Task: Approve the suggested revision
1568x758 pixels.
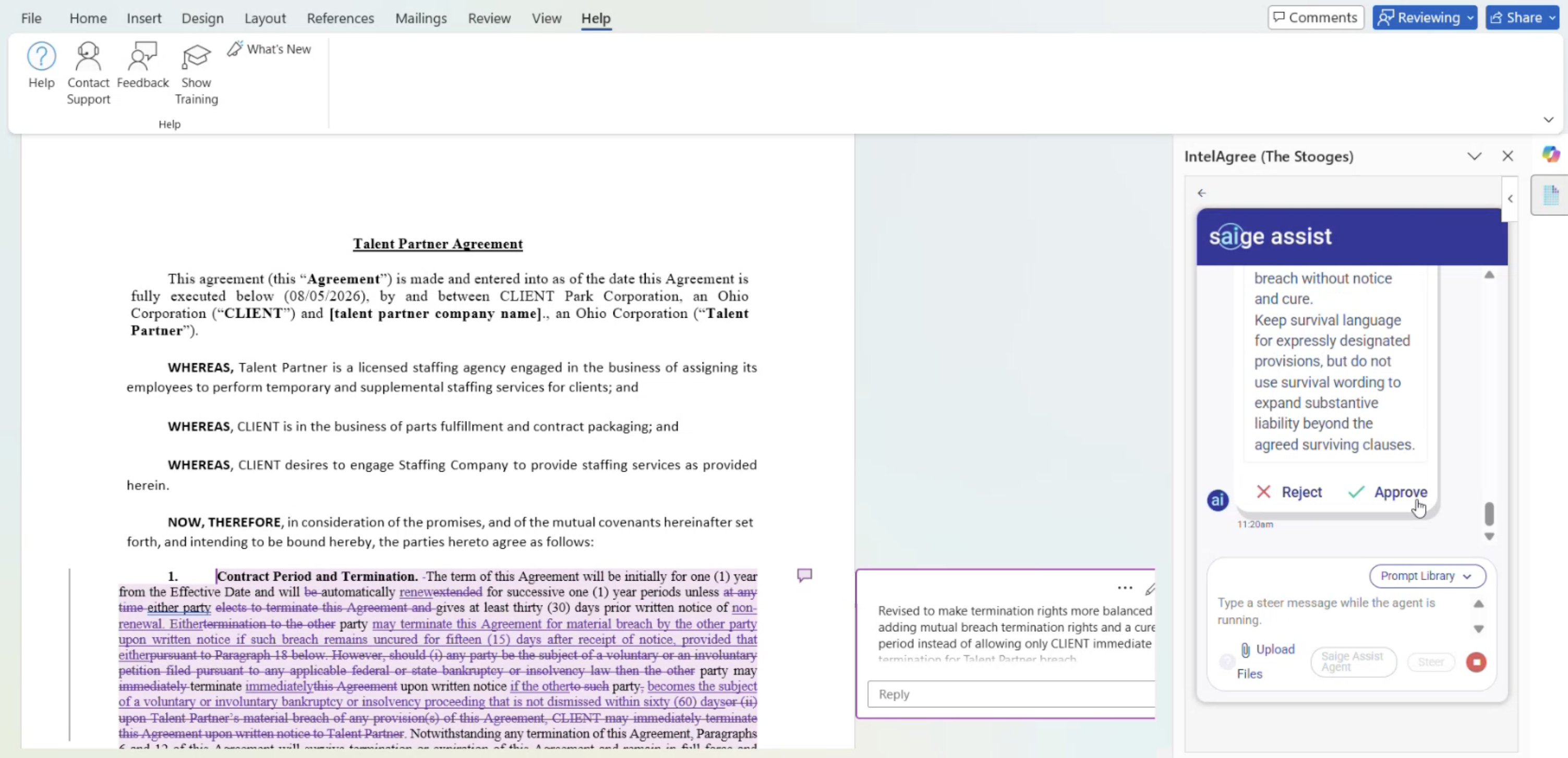Action: (1387, 492)
